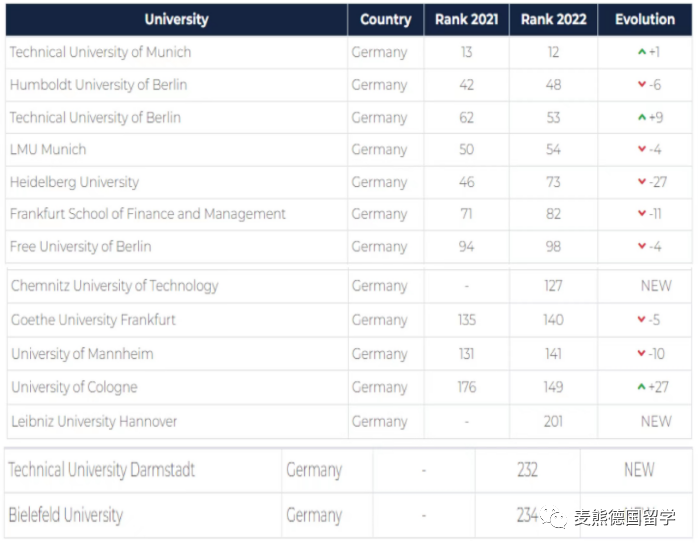The height and width of the screenshot is (549, 698).
Task: Click NEW label in Chemnitz row
Action: (x=656, y=286)
